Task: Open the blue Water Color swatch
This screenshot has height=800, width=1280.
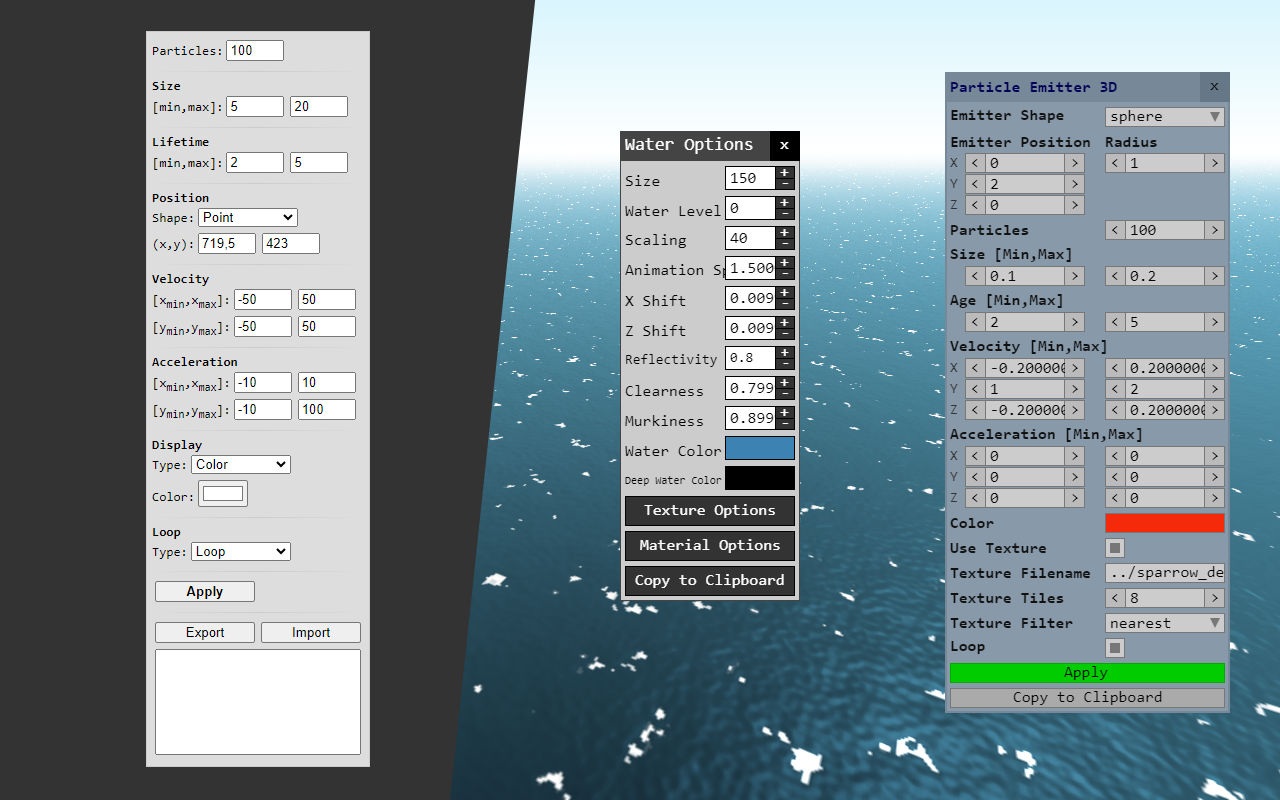Action: click(759, 448)
